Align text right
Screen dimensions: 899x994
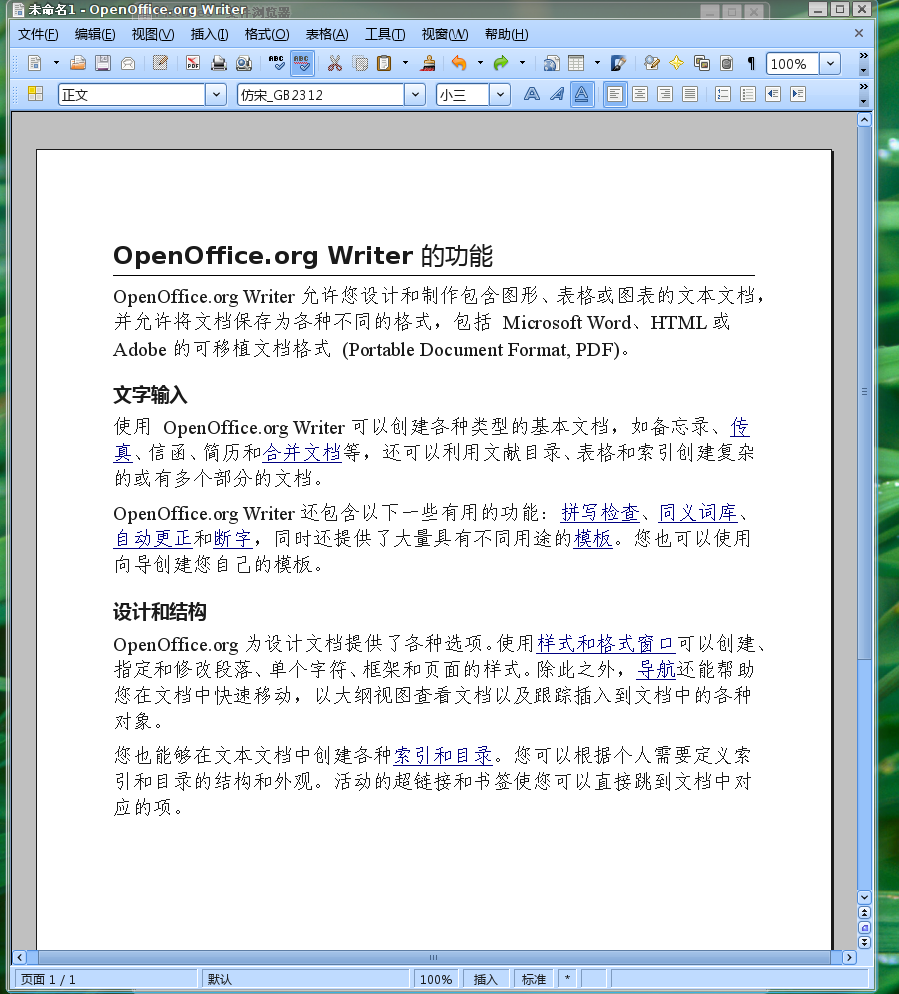665,94
